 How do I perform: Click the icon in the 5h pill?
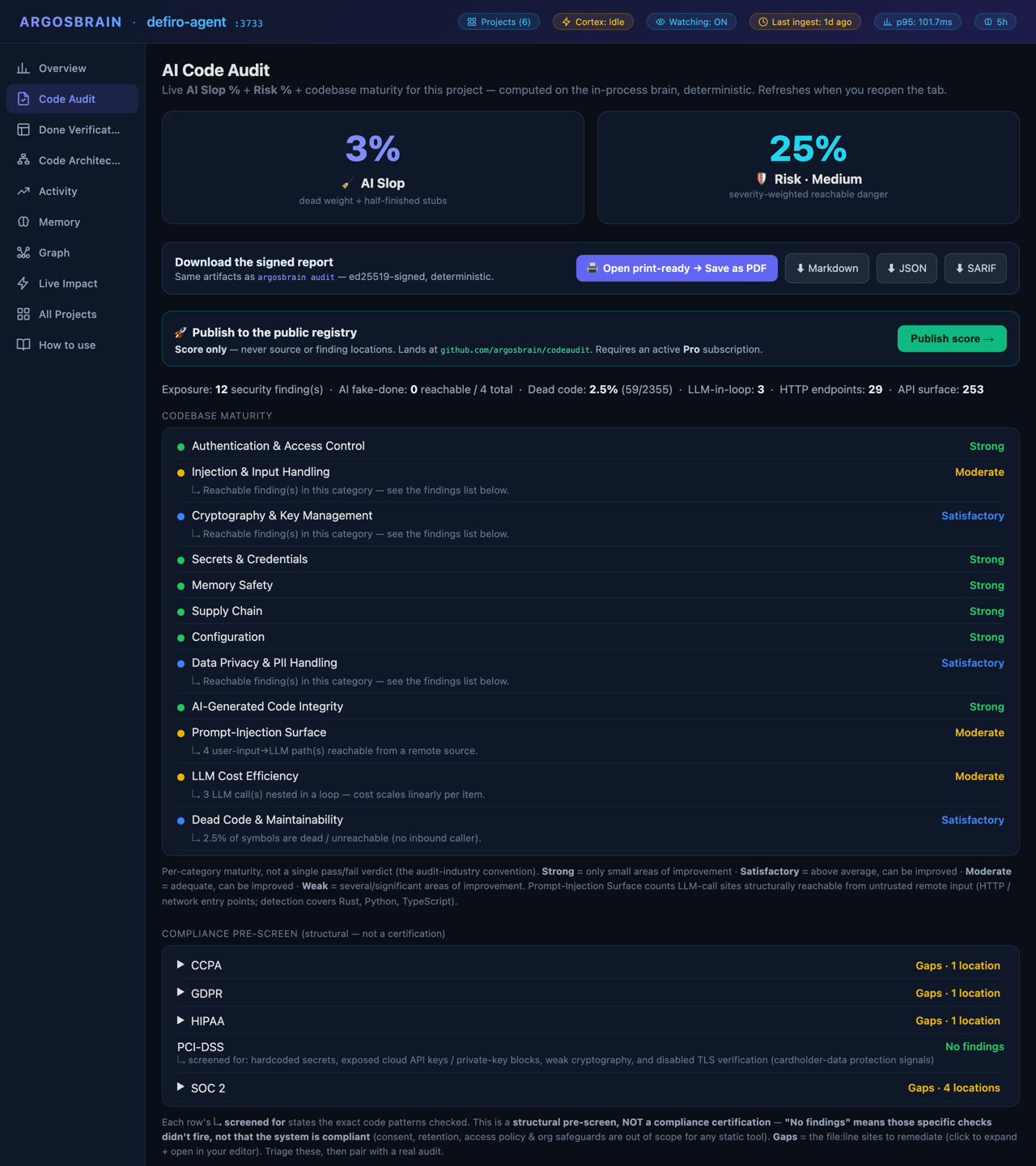click(x=988, y=22)
